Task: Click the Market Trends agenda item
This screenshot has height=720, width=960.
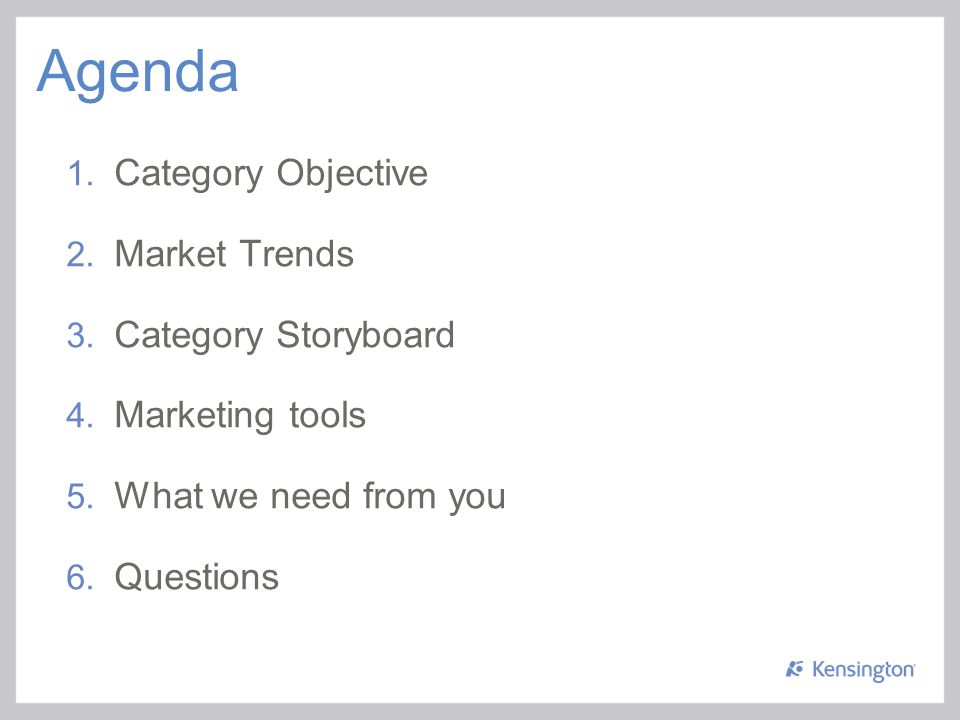Action: point(234,254)
